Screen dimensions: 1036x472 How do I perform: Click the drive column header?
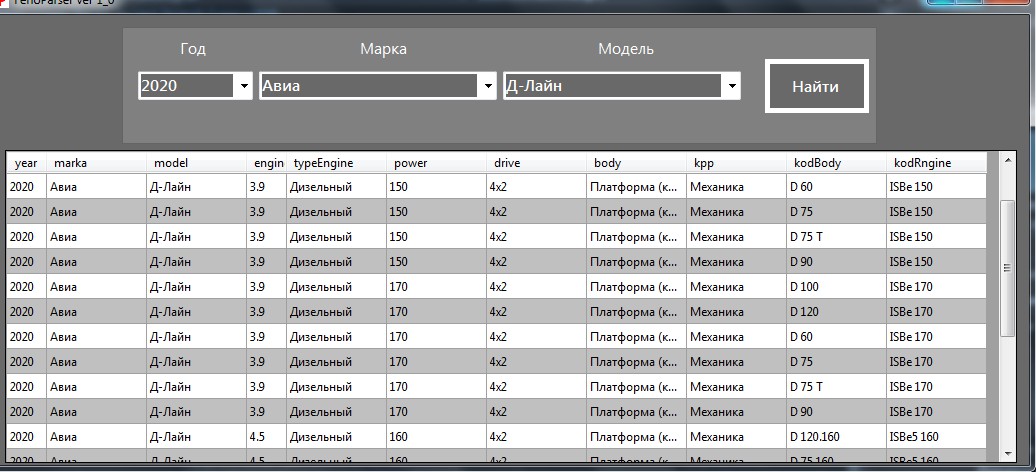click(536, 163)
